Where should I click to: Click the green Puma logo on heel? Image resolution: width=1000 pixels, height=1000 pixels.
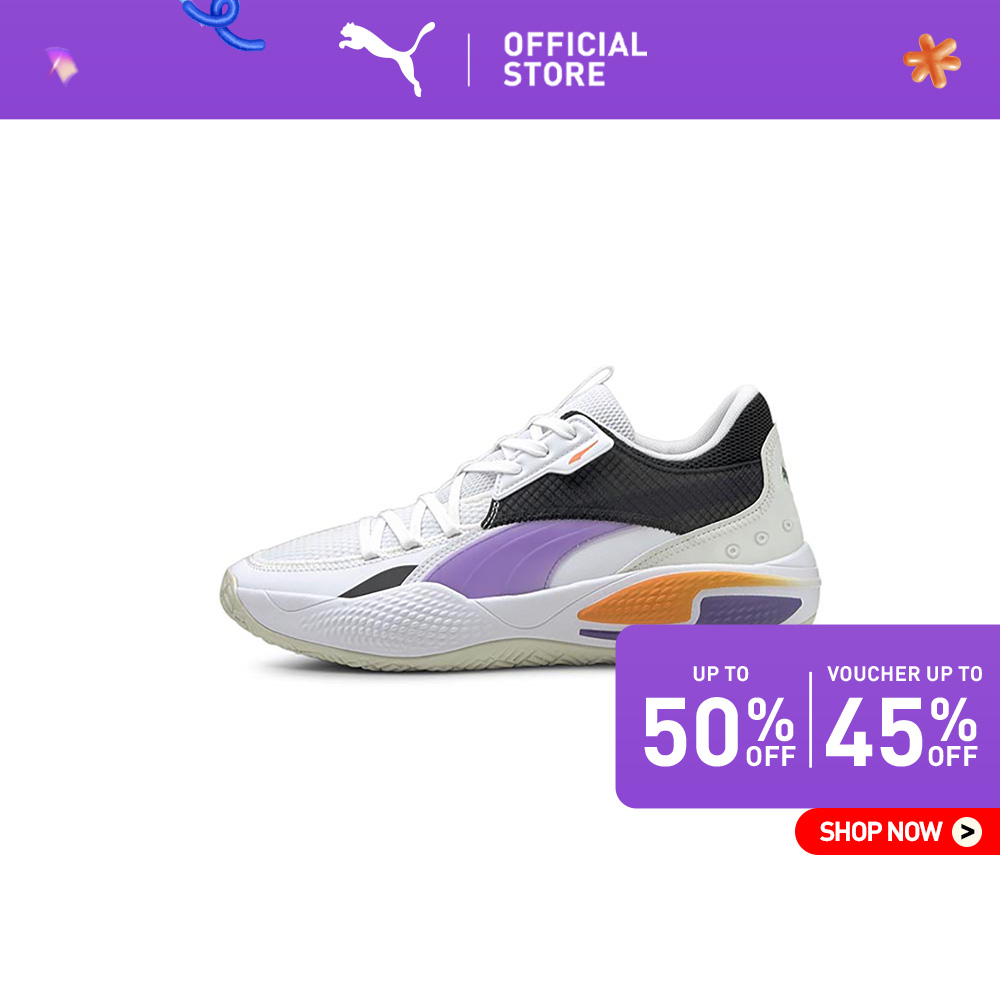click(785, 474)
